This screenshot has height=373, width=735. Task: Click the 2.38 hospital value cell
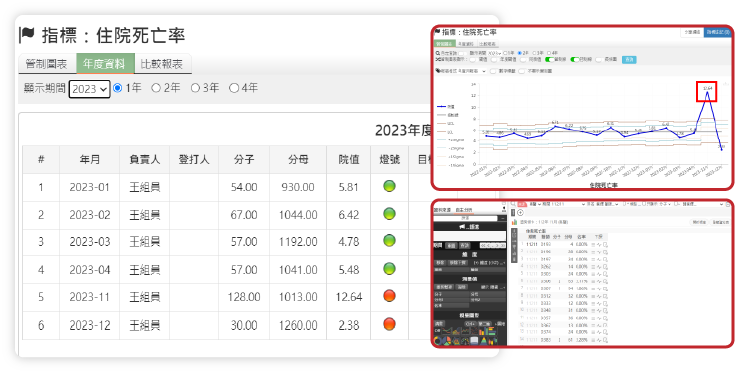coord(348,325)
